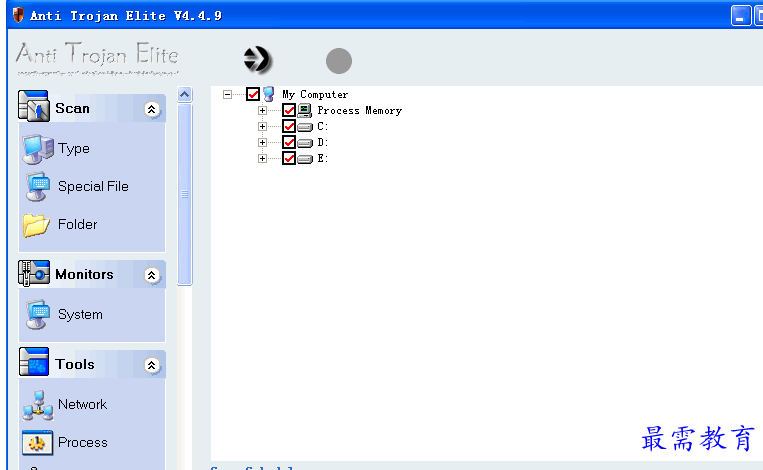
Task: Collapse the Scan panel chevron
Action: [x=152, y=109]
